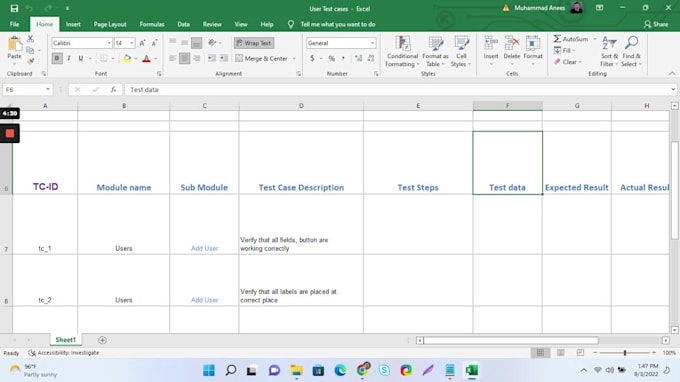Click Decrease Decimal icon
Viewport: 680px width, 382px height.
(371, 58)
